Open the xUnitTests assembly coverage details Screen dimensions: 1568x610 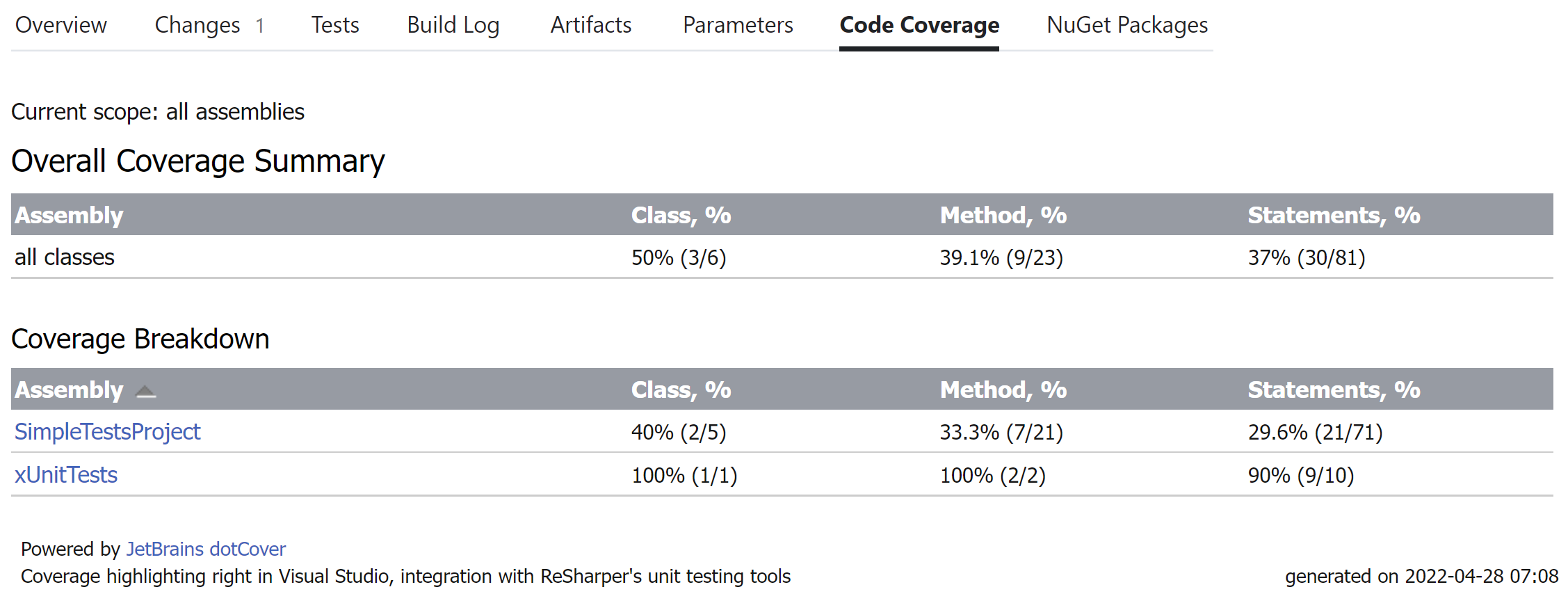point(66,474)
